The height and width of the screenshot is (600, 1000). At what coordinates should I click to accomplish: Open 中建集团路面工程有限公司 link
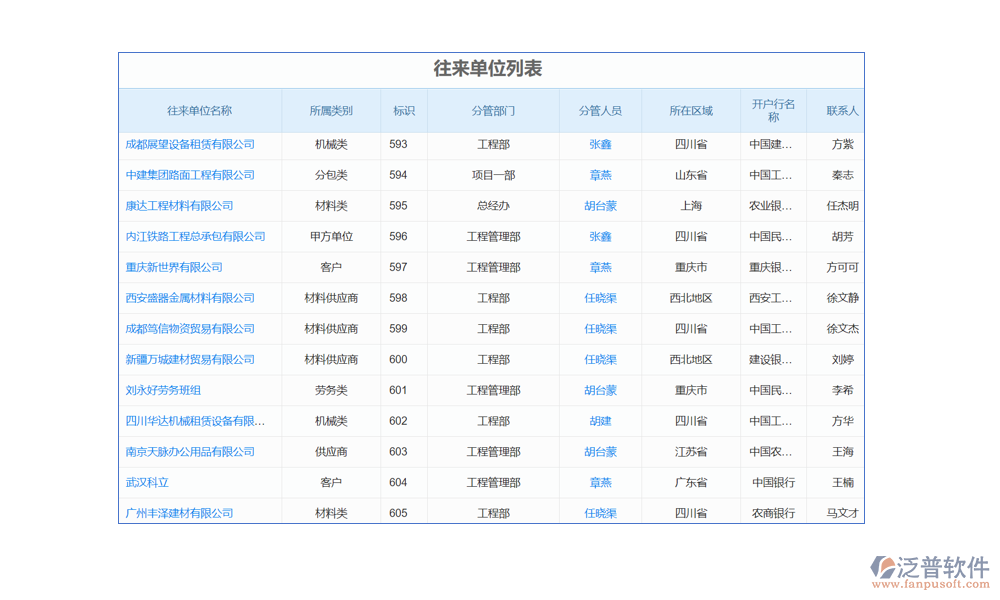[x=190, y=175]
